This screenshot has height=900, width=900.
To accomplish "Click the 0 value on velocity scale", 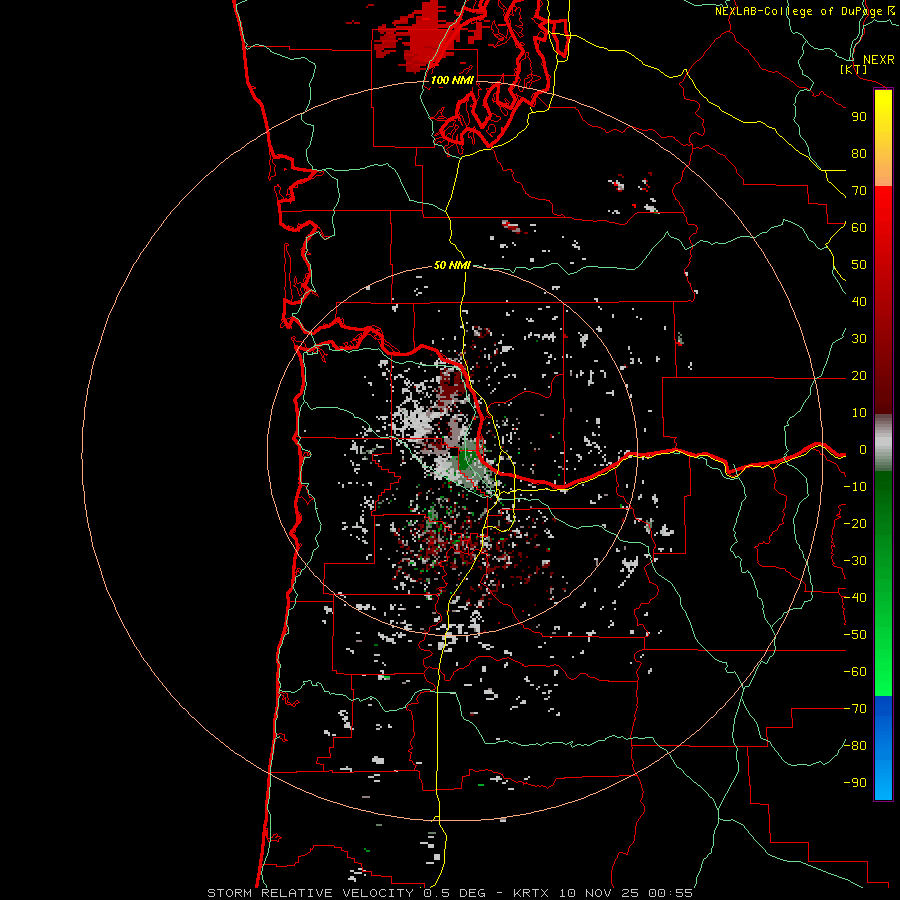I will point(863,450).
